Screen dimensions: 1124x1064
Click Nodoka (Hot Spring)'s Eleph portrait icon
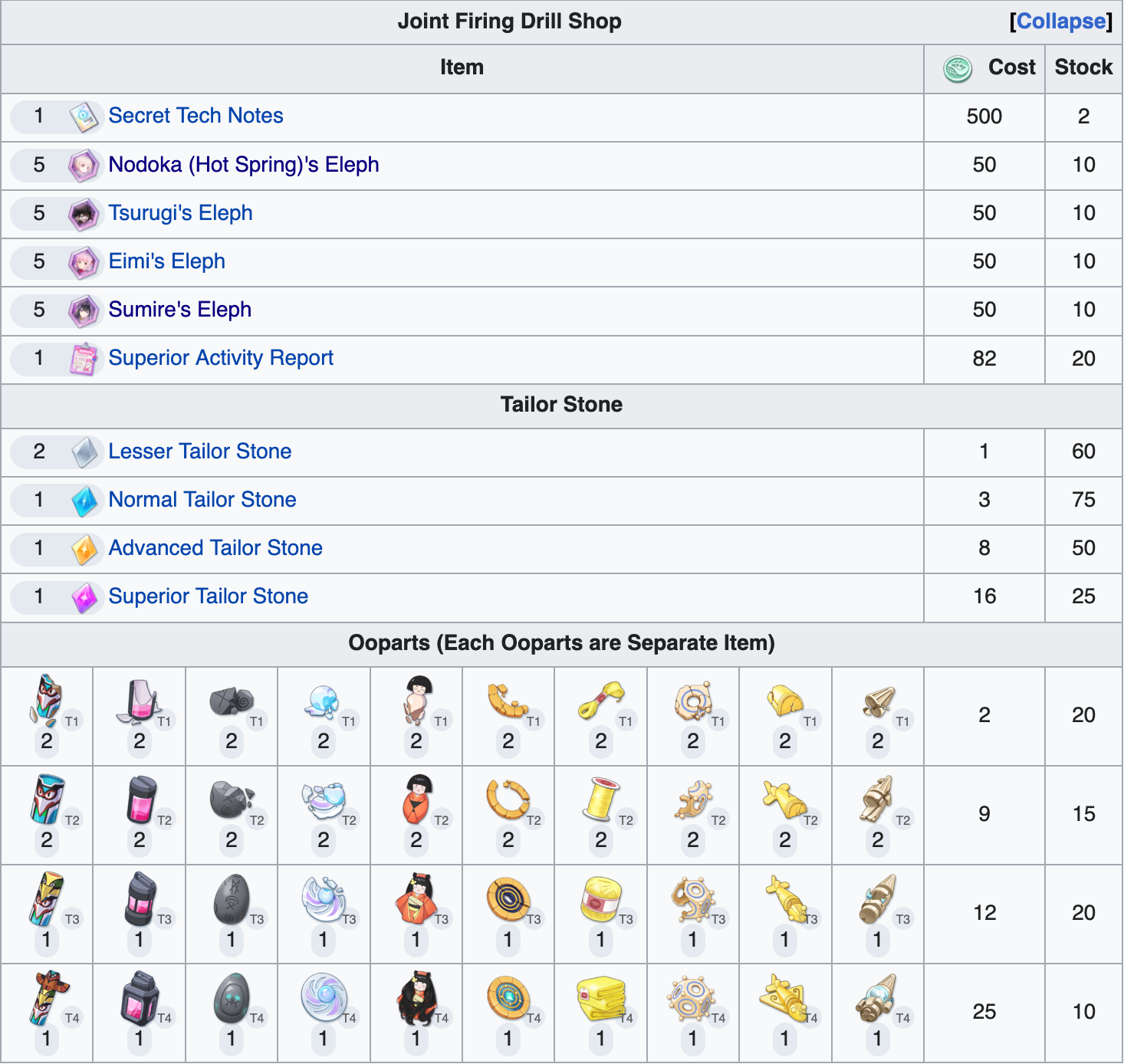click(84, 166)
